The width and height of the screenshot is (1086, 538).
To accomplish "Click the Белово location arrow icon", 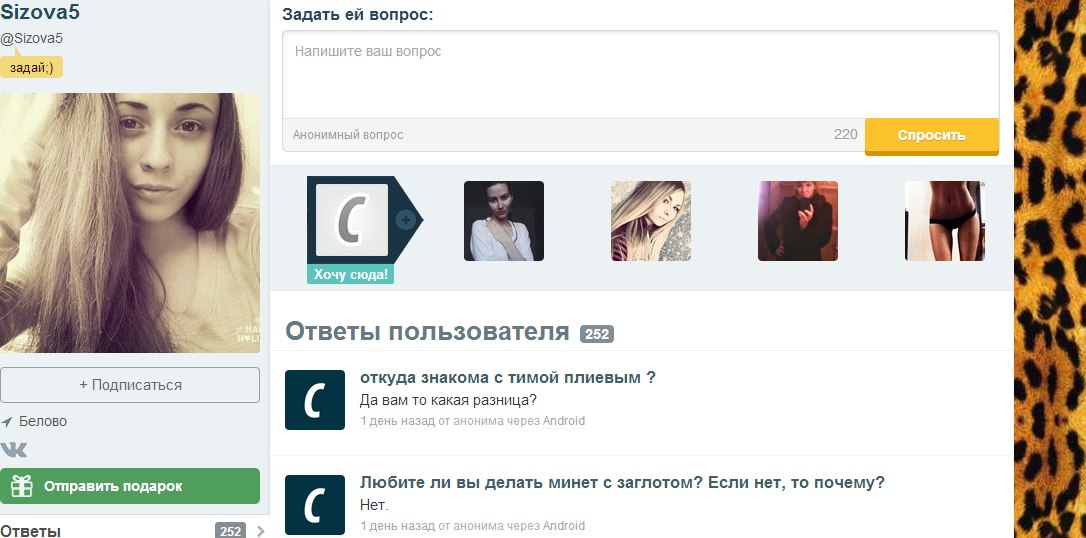I will [7, 422].
